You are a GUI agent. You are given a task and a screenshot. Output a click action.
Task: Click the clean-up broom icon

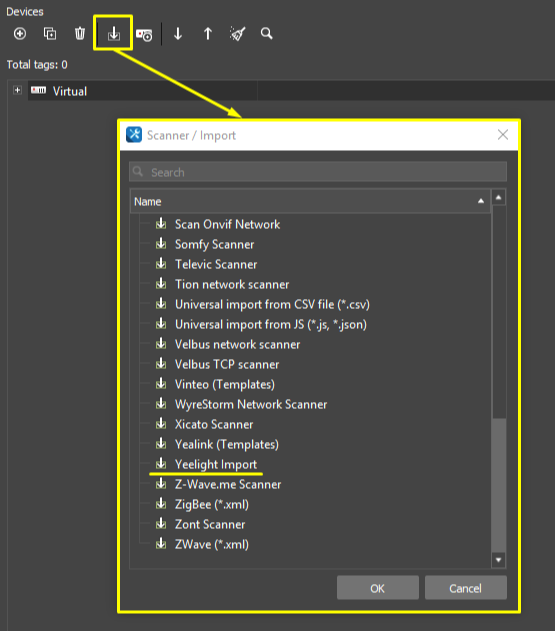point(237,33)
